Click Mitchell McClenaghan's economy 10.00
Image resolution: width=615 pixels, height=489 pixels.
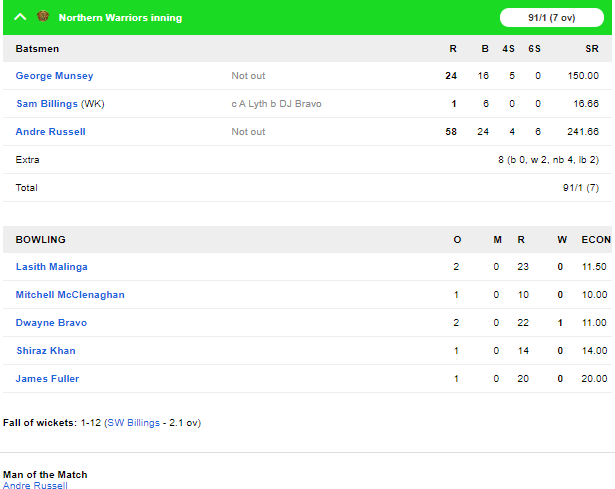pyautogui.click(x=594, y=294)
